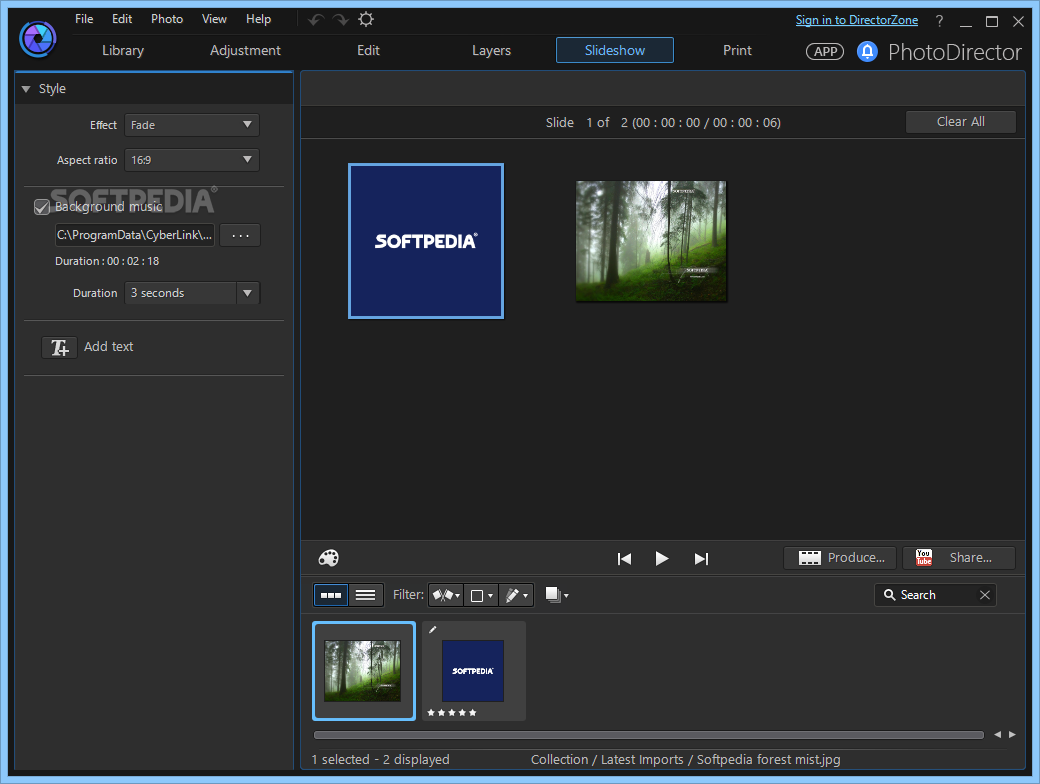Open the Effect dropdown
This screenshot has width=1040, height=784.
(192, 125)
